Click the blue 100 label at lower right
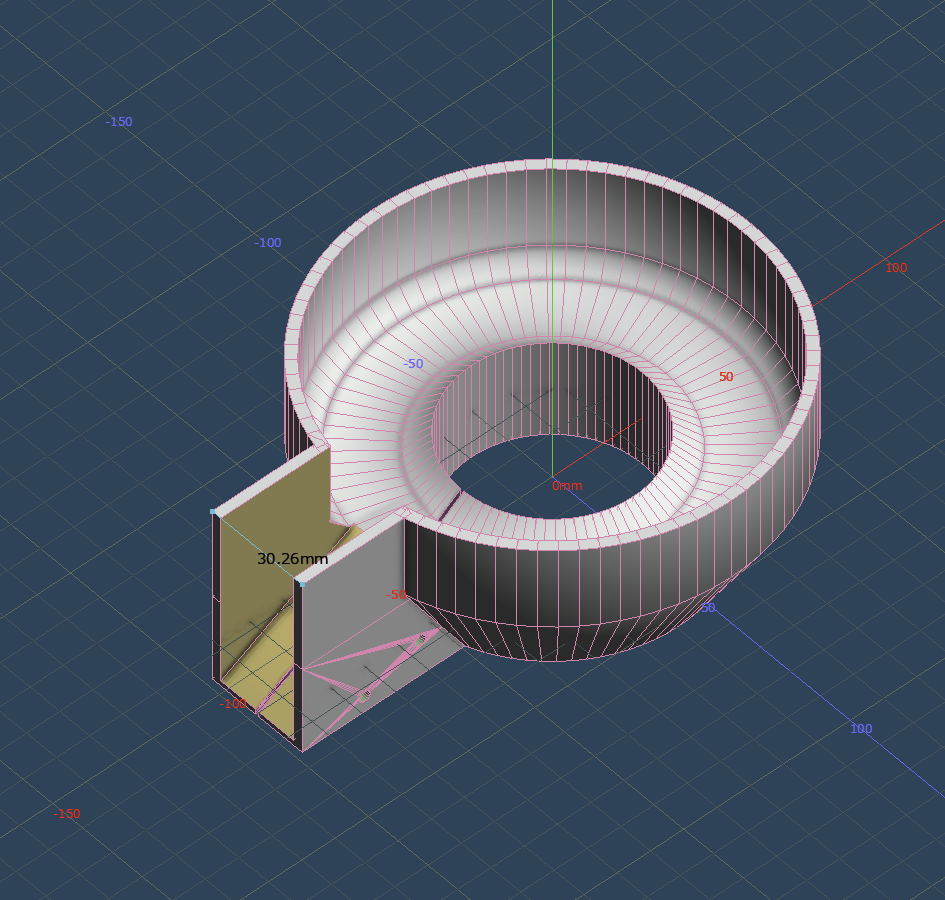 click(x=861, y=729)
